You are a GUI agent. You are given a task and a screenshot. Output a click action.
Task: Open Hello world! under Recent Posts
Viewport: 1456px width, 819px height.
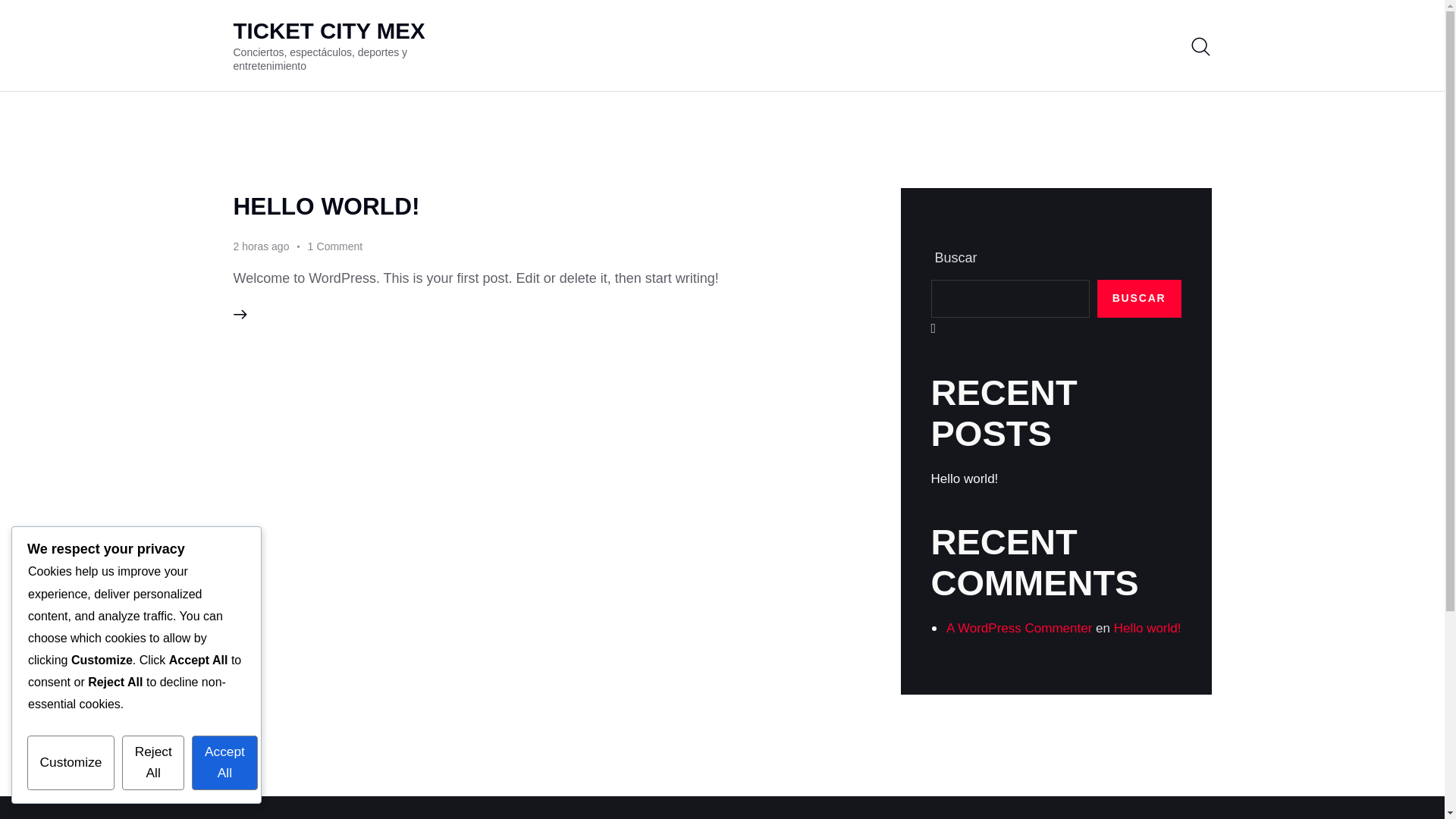click(x=964, y=479)
